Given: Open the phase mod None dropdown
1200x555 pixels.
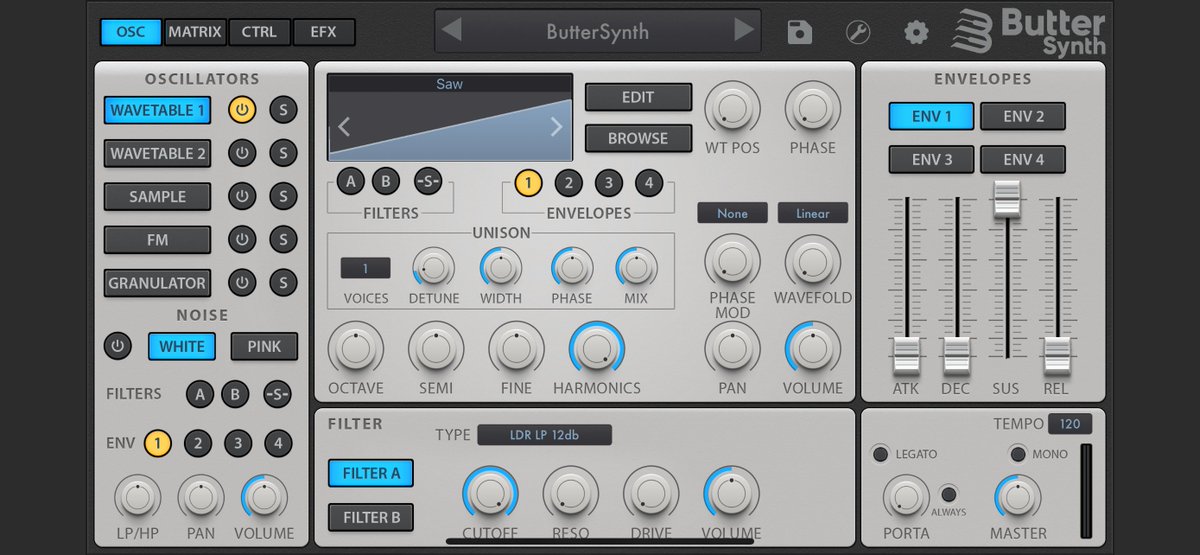Looking at the screenshot, I should coord(733,213).
